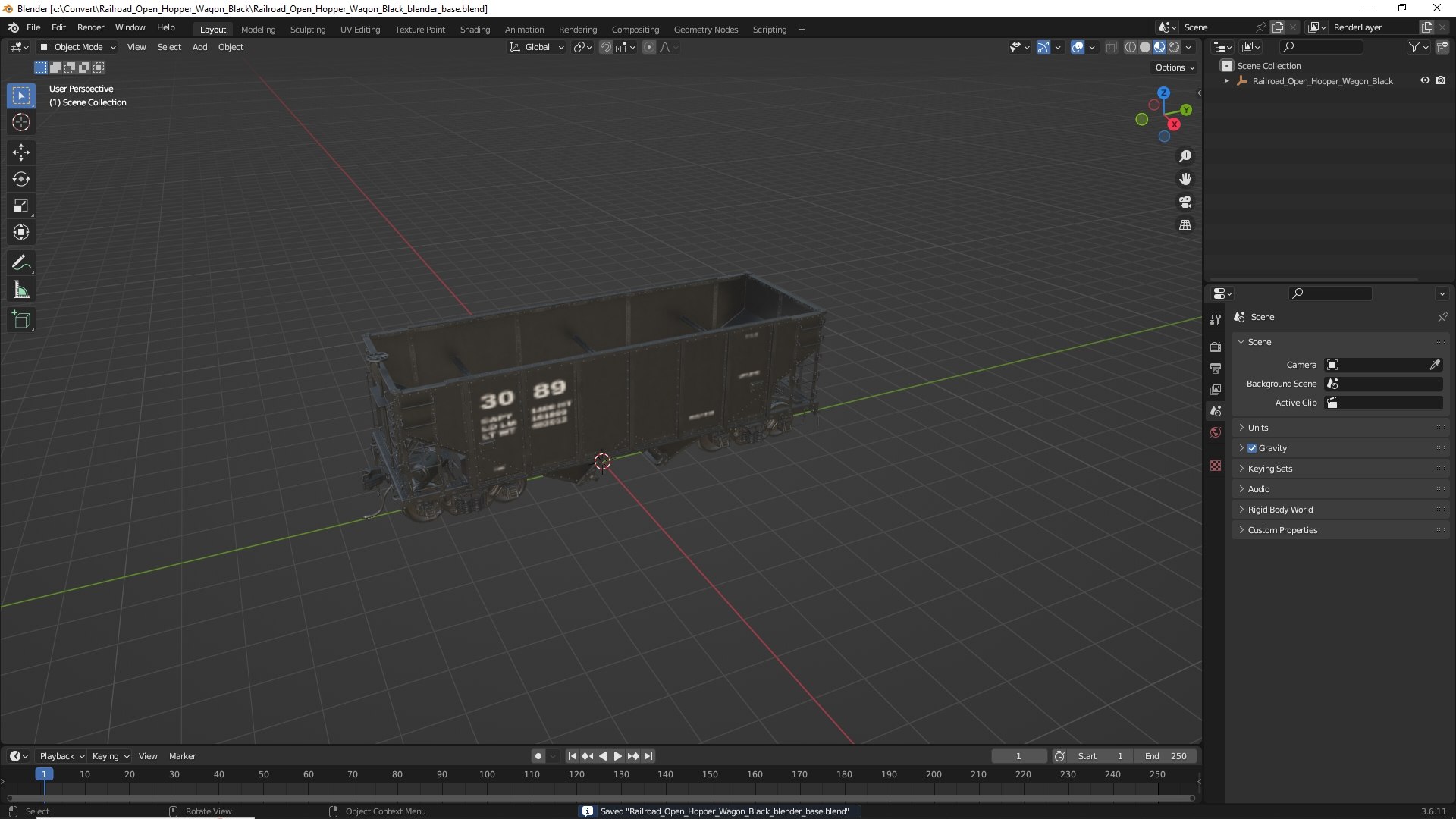Open Object Mode dropdown
This screenshot has height=819, width=1456.
pyautogui.click(x=77, y=47)
